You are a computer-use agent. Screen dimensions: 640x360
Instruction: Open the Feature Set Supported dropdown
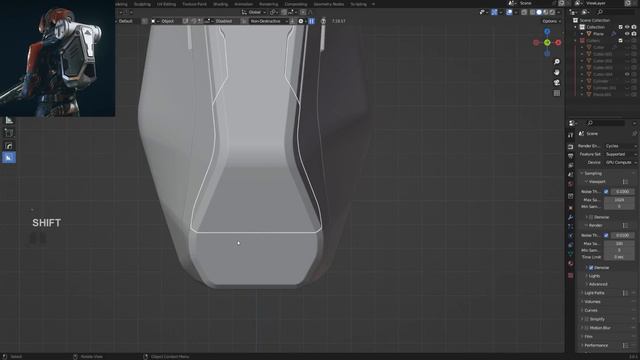[x=620, y=154]
